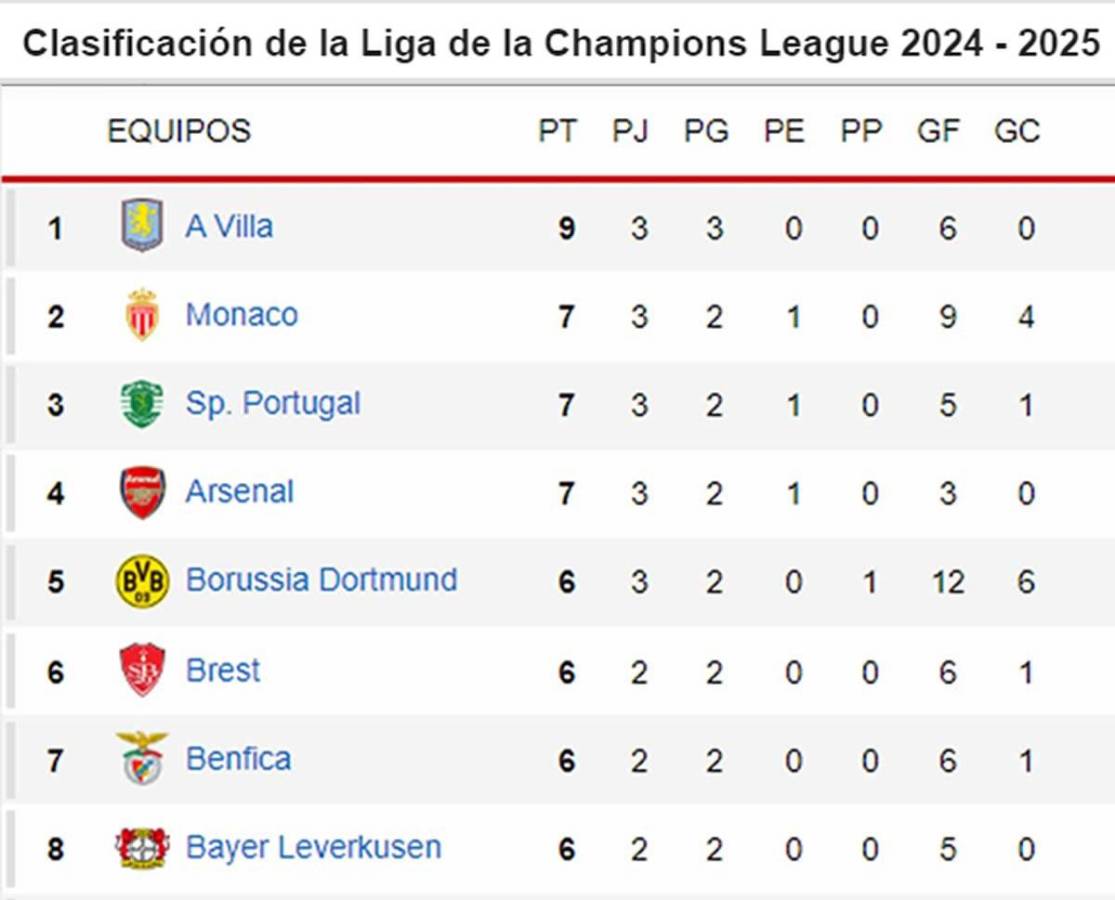Open the Brest team link

[223, 670]
